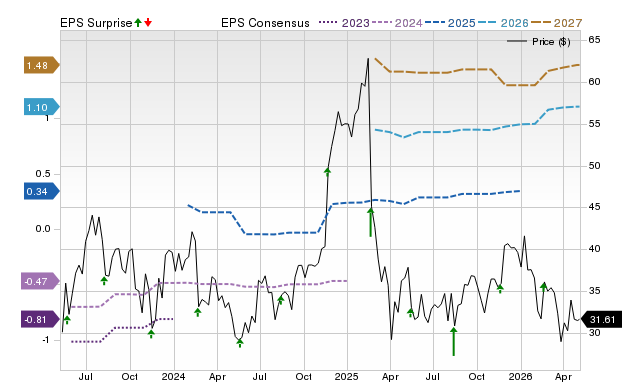Click the surprise arrow of late November 2024
640x382 pixels.
click(327, 172)
